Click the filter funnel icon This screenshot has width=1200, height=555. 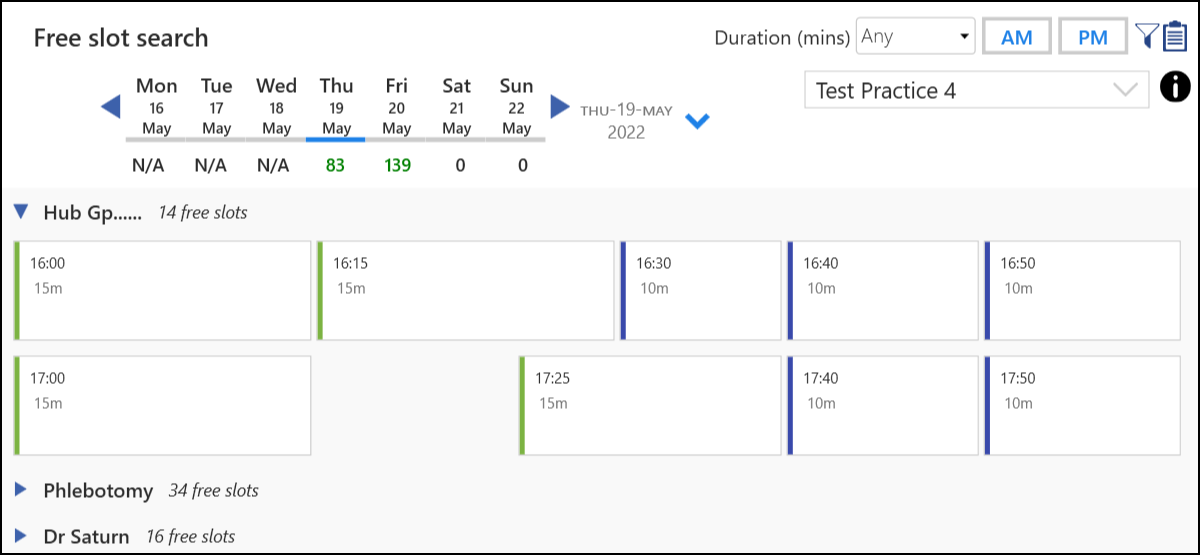click(x=1146, y=37)
